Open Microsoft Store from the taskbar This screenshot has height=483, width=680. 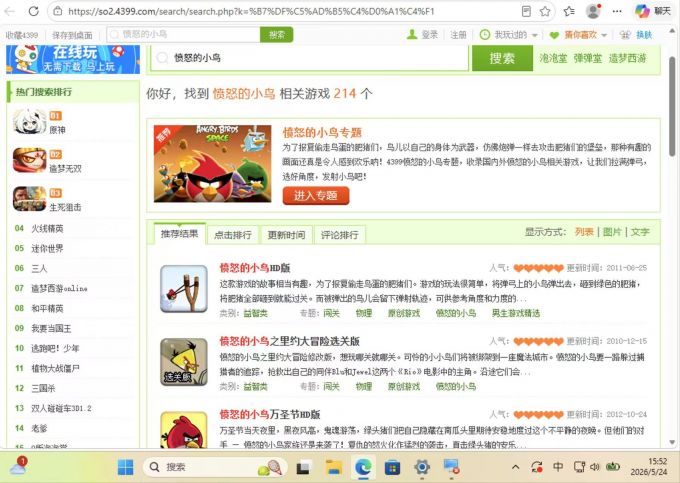click(x=392, y=467)
